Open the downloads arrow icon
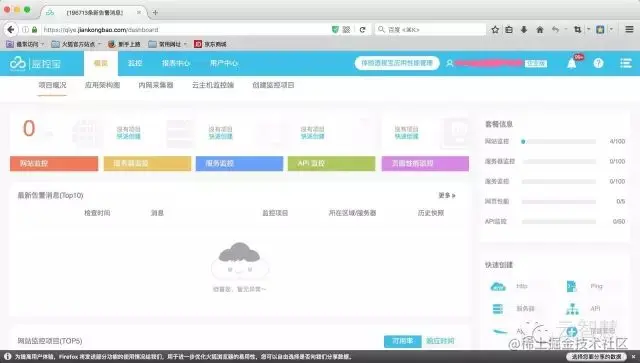 [x=524, y=29]
